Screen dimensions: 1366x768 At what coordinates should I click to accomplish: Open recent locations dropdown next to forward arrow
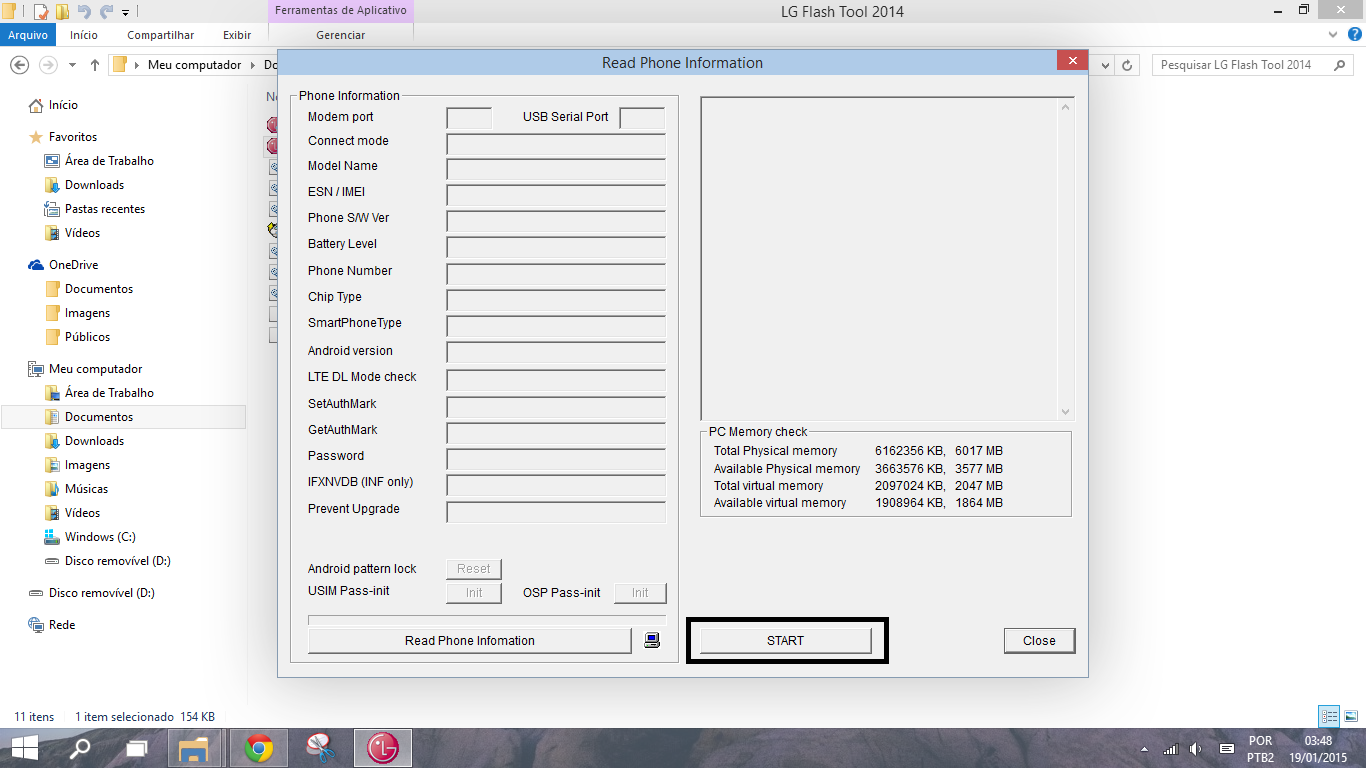click(72, 65)
